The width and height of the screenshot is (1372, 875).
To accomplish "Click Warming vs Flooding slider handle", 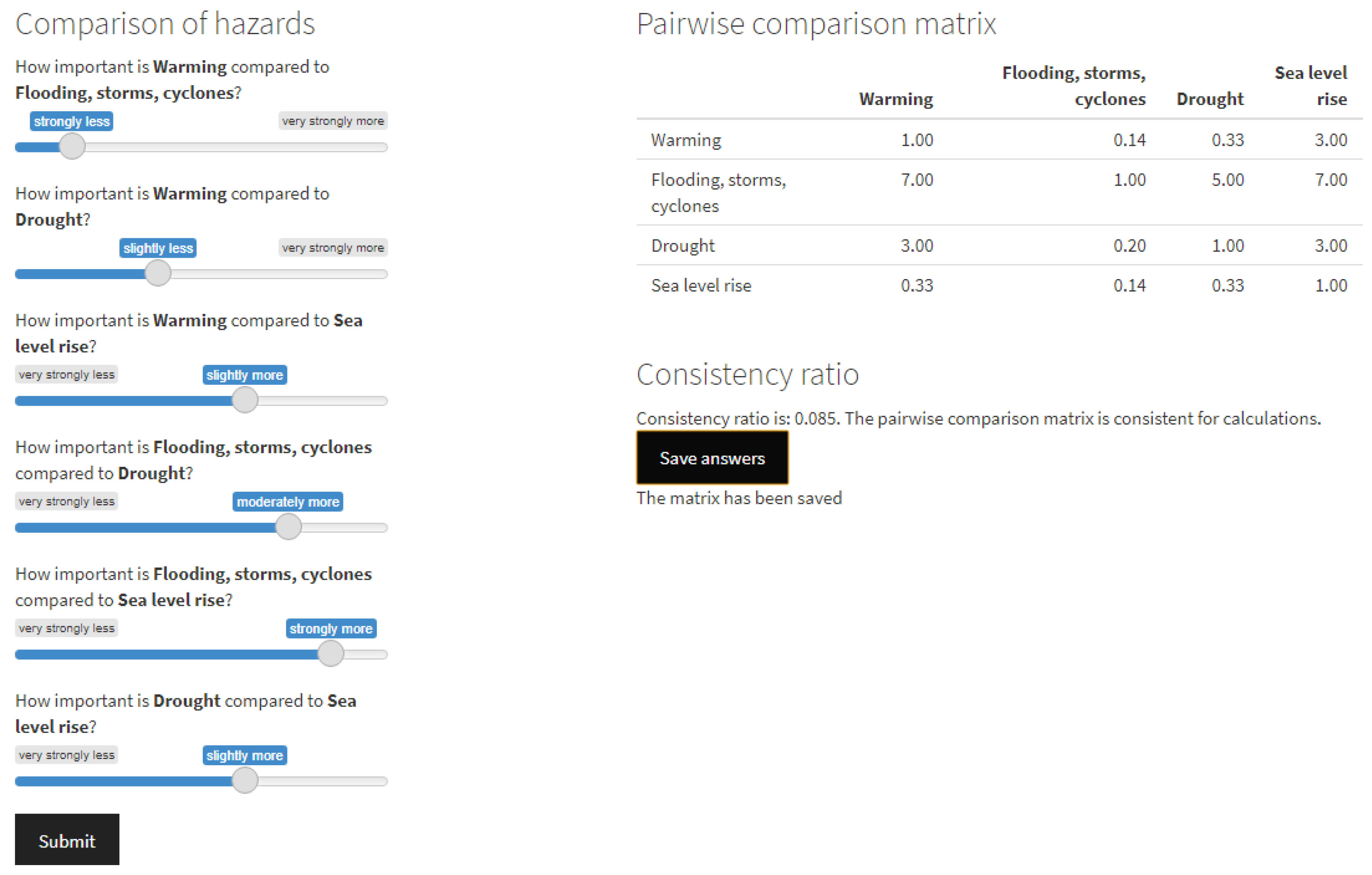I will click(72, 147).
